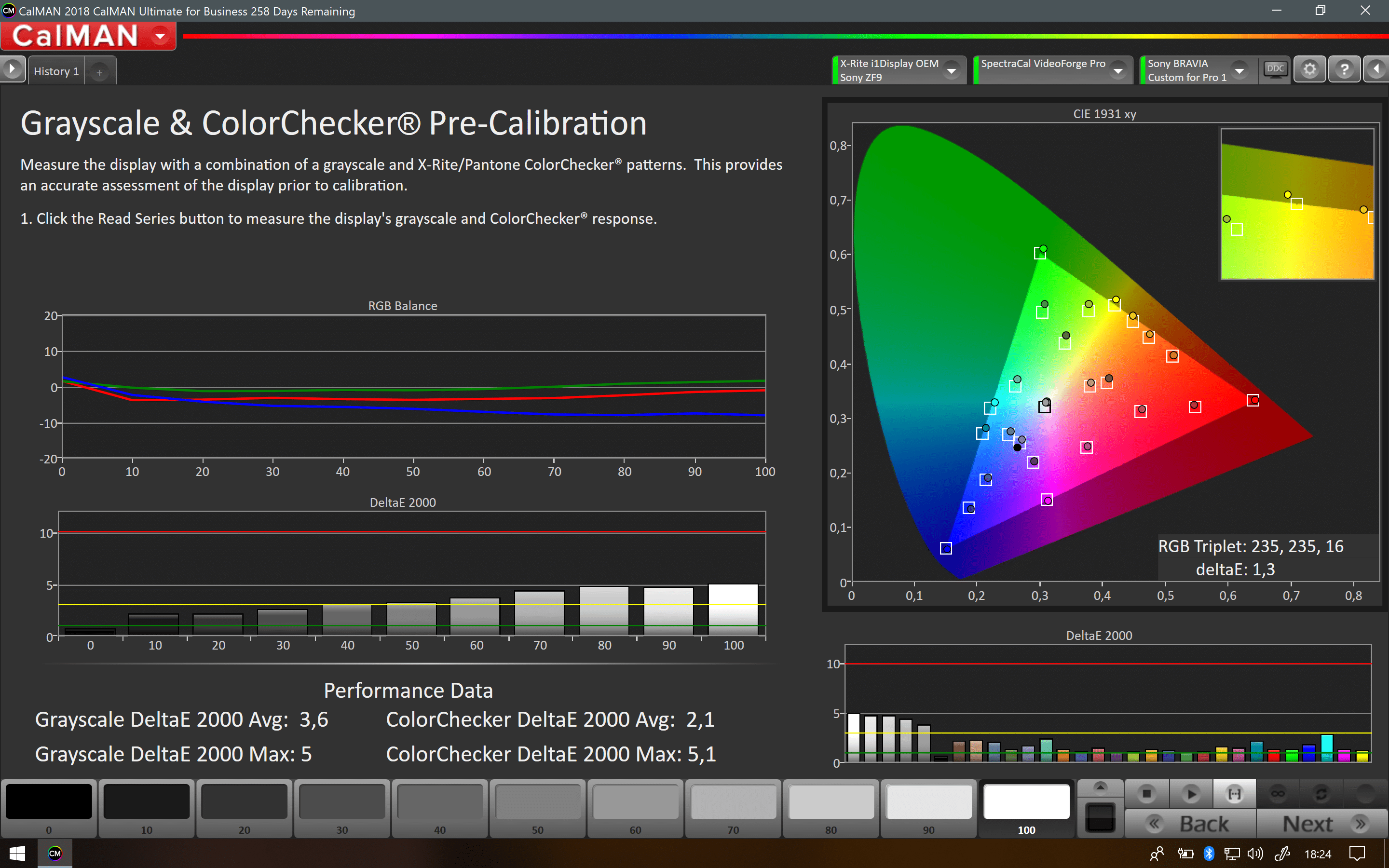Image resolution: width=1389 pixels, height=868 pixels.
Task: Select the 50 percent grayscale patch
Action: [538, 809]
